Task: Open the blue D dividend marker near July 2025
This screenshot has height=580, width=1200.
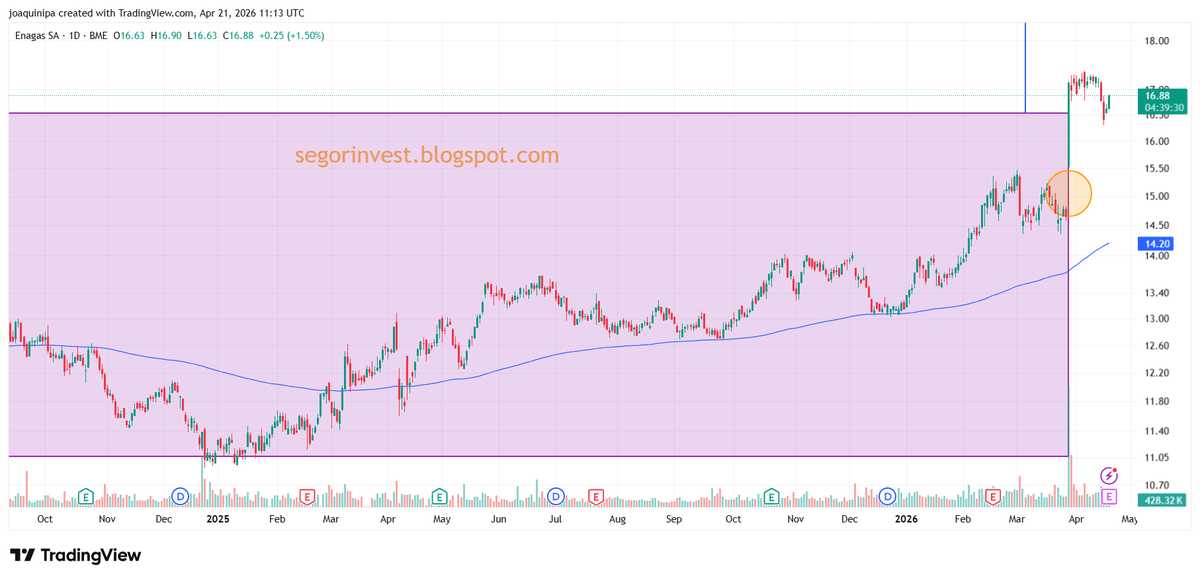Action: (x=555, y=496)
